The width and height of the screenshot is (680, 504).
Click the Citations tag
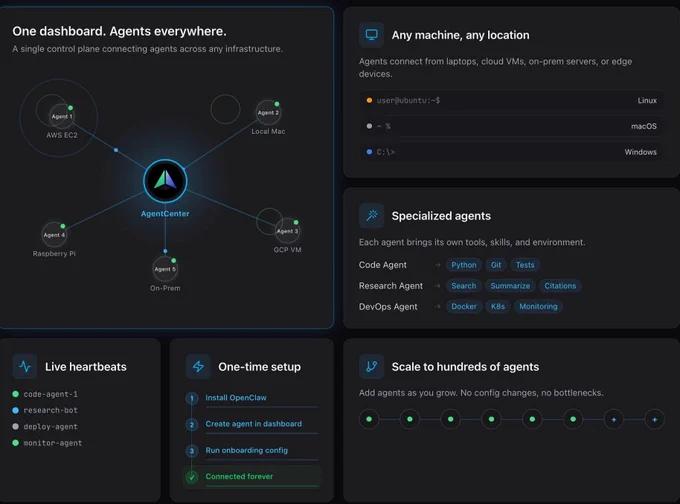560,286
